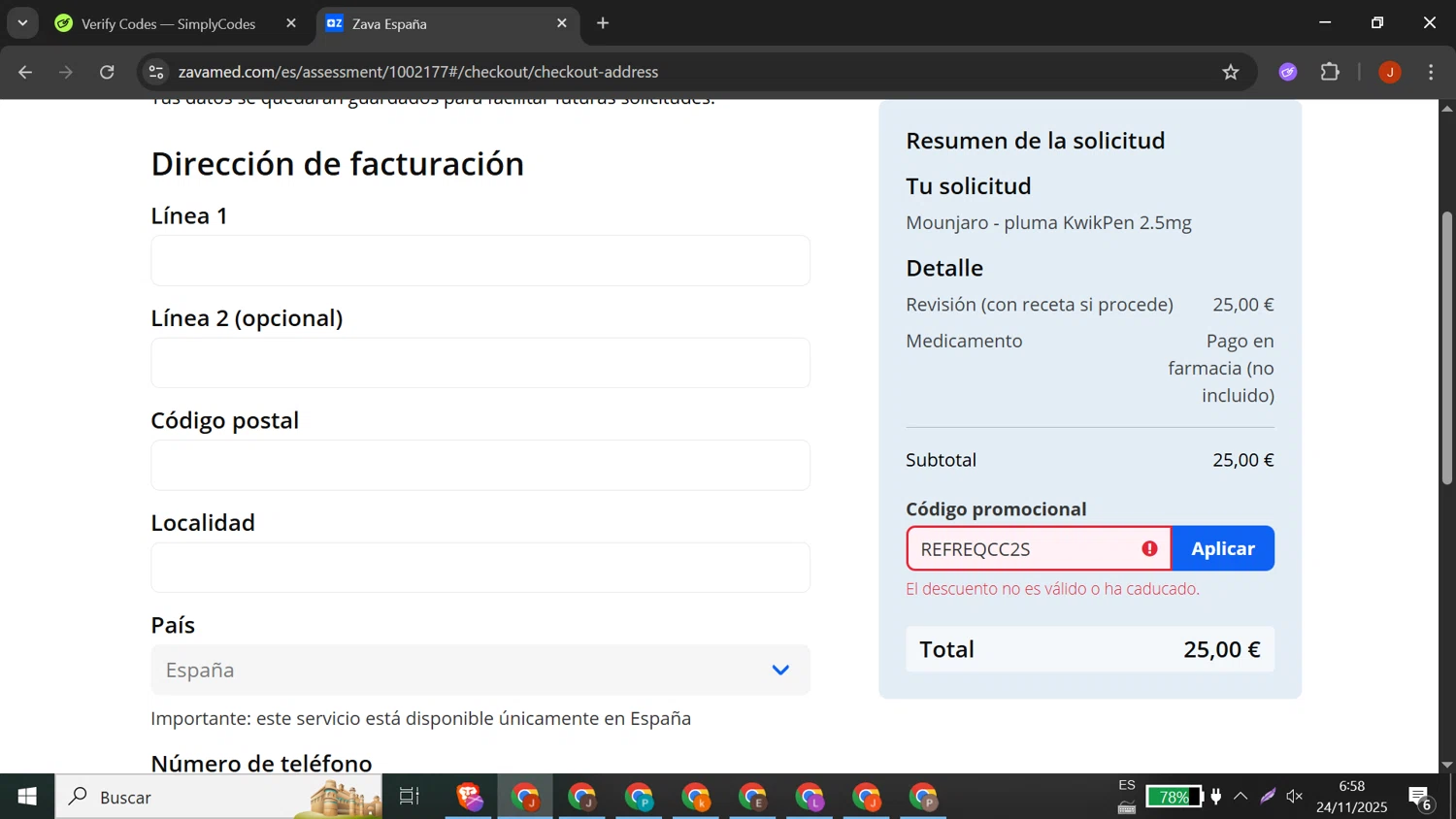Click the Código promocional label
Image resolution: width=1456 pixels, height=819 pixels.
click(x=996, y=509)
